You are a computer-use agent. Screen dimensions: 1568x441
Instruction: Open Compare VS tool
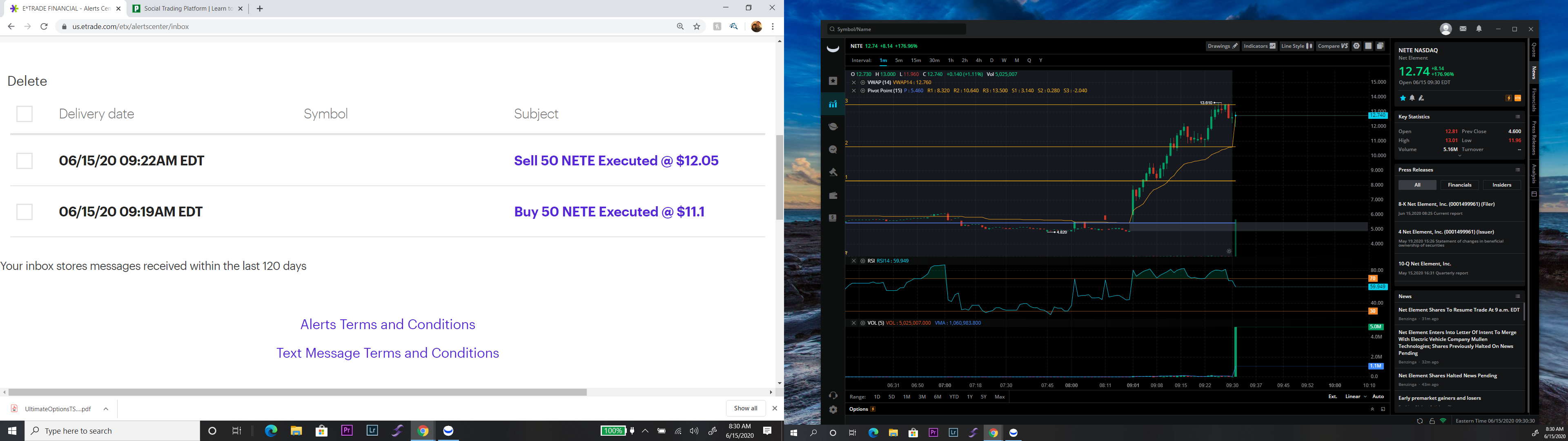pyautogui.click(x=1332, y=46)
